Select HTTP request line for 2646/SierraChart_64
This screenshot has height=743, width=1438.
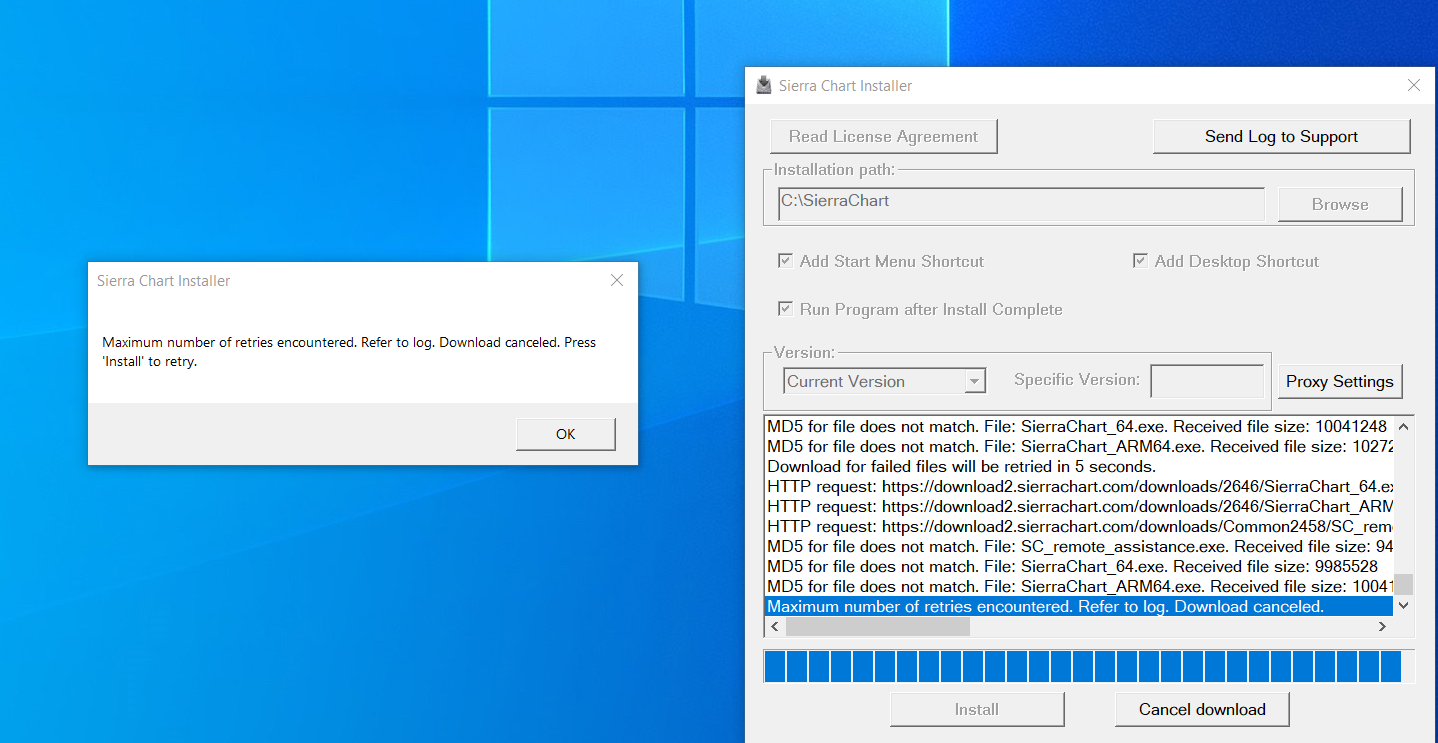(x=1079, y=487)
